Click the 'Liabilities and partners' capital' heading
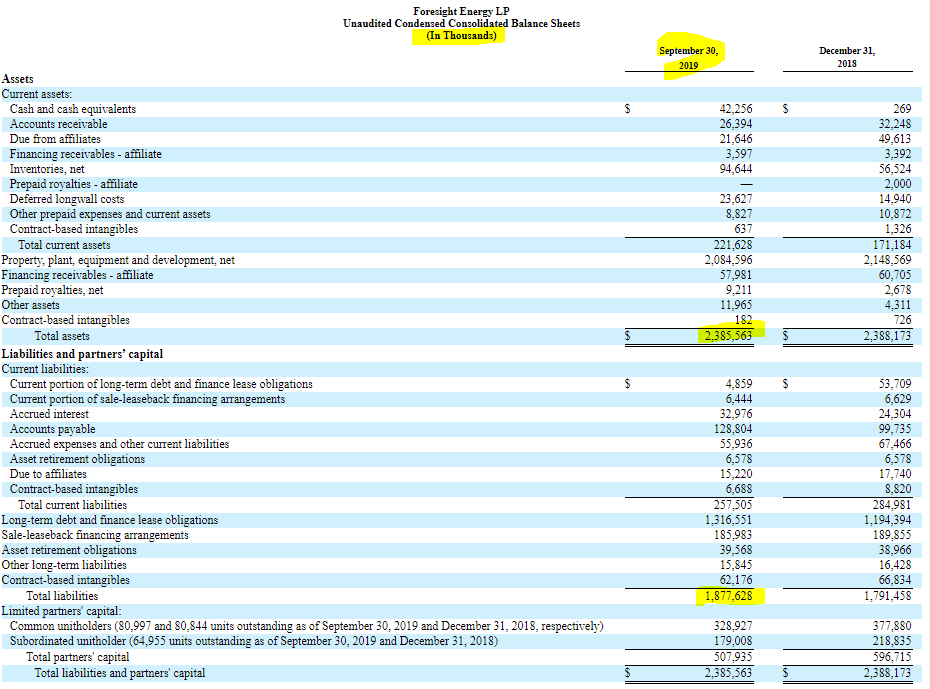 tap(82, 354)
